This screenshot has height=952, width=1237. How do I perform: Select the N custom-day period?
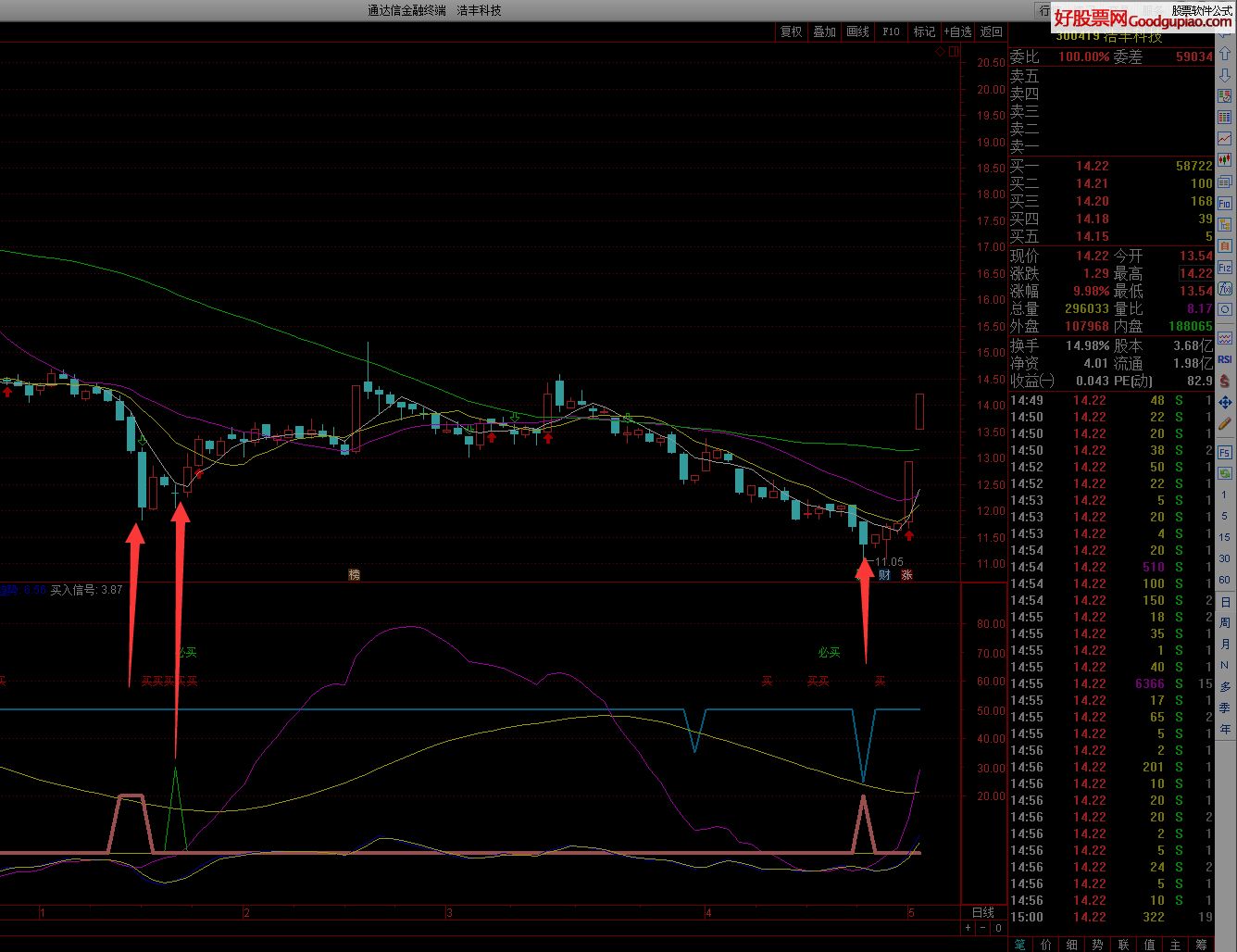[1225, 666]
